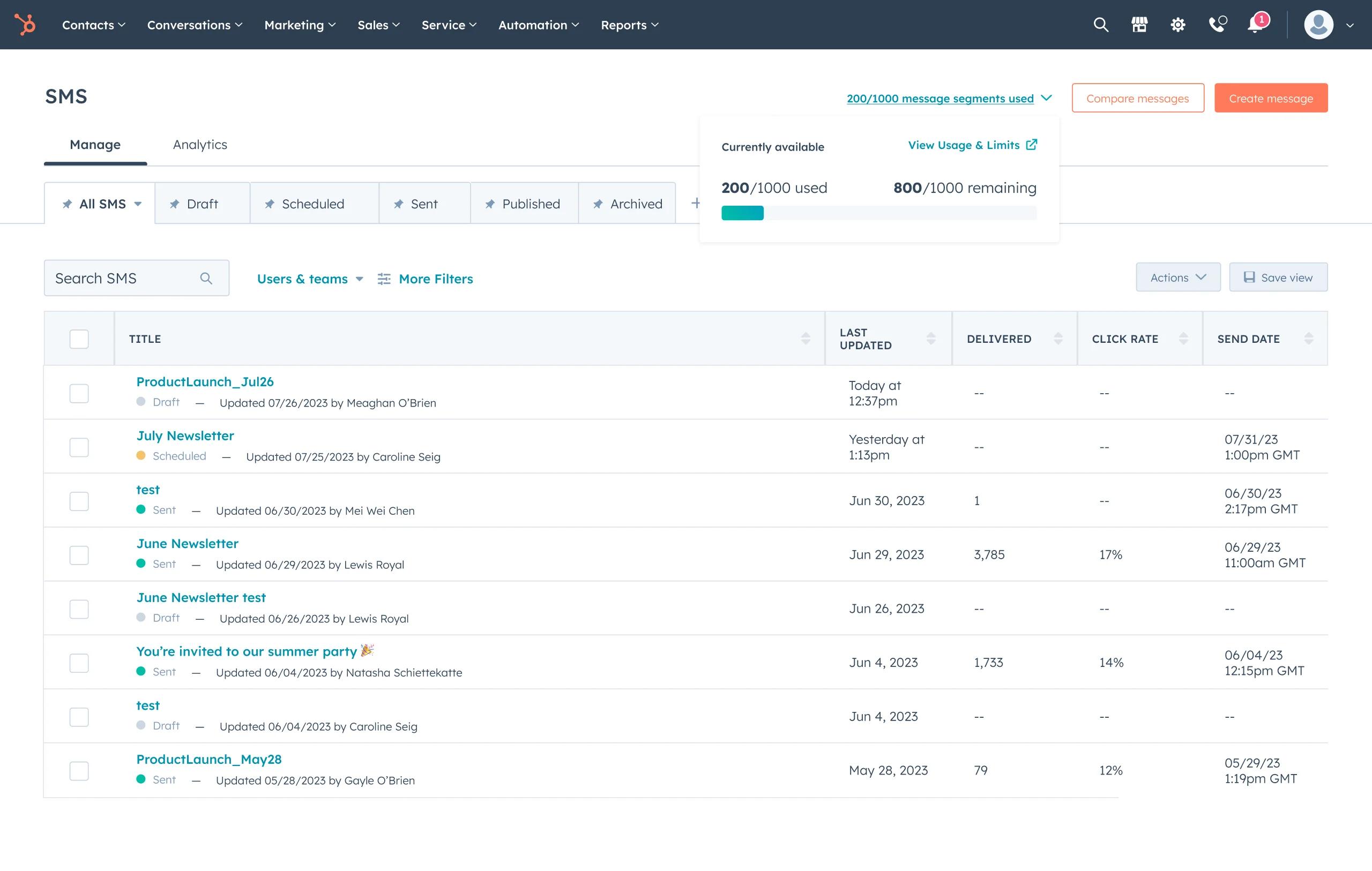Click the Create message button

[1271, 98]
